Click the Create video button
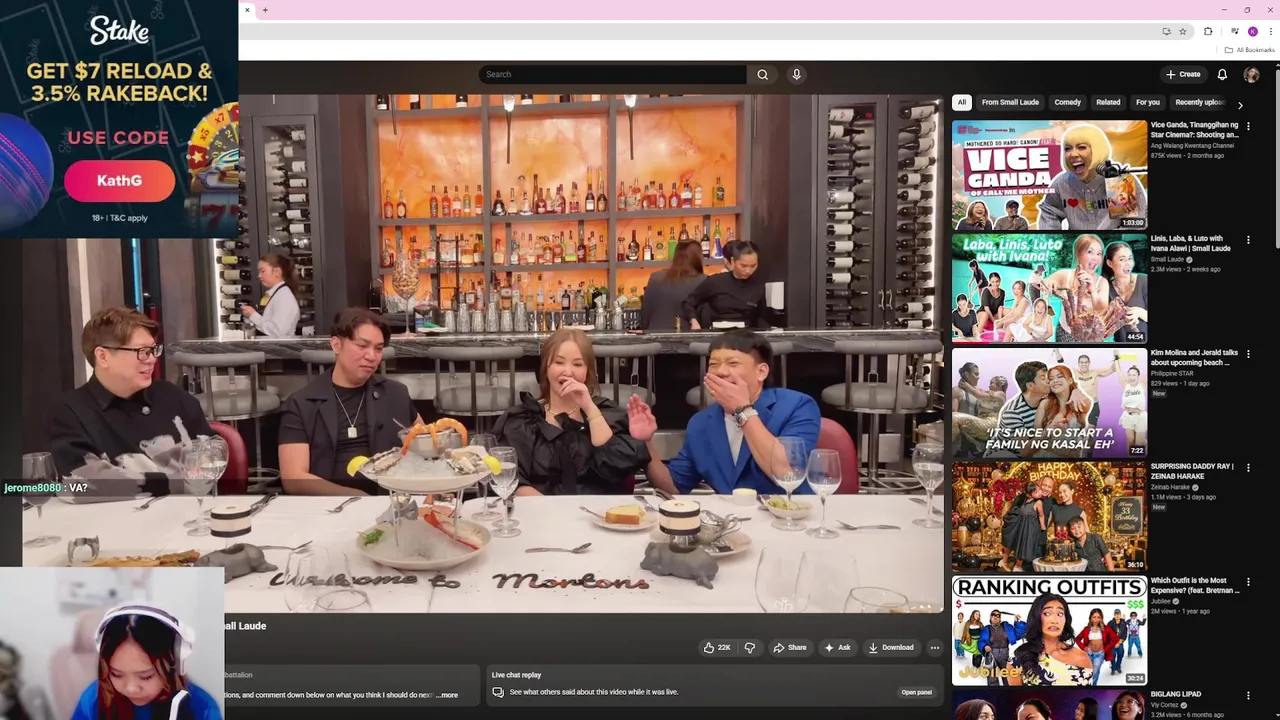1280x720 pixels. coord(1183,74)
